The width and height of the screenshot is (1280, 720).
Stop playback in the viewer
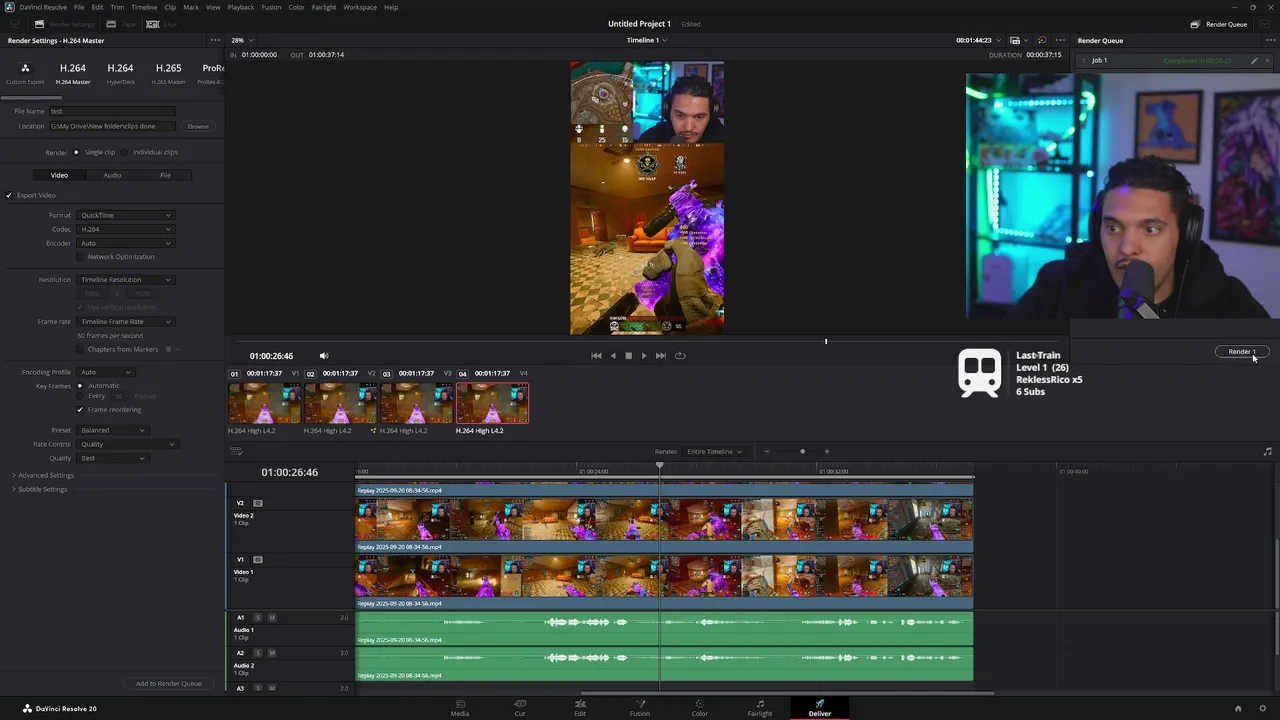tap(628, 356)
